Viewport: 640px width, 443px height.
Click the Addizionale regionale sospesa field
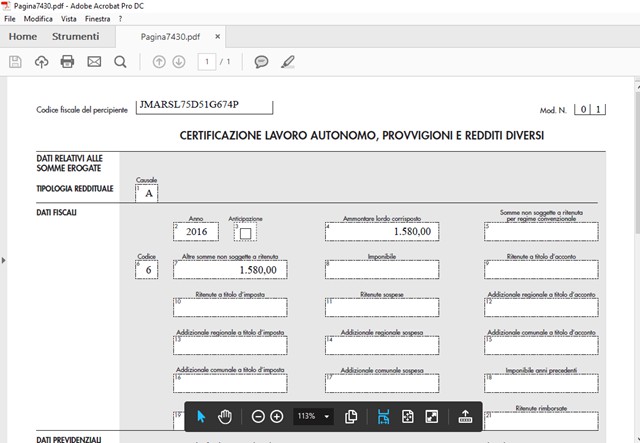point(382,345)
